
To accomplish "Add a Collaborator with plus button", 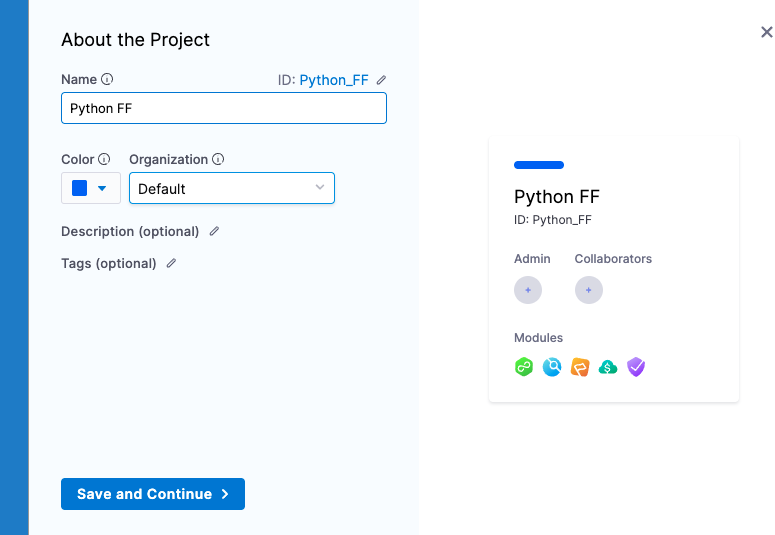I will 589,290.
